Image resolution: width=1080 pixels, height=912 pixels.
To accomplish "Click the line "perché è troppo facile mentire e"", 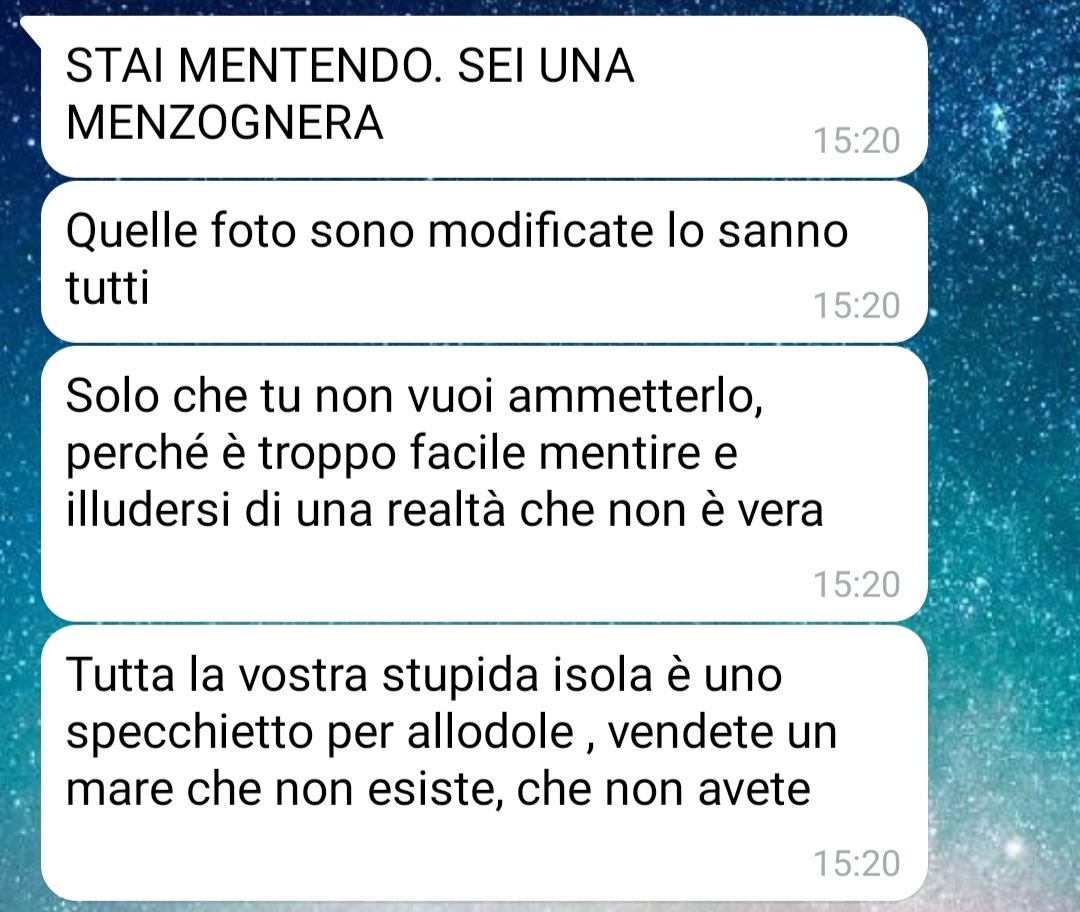I will coord(402,455).
